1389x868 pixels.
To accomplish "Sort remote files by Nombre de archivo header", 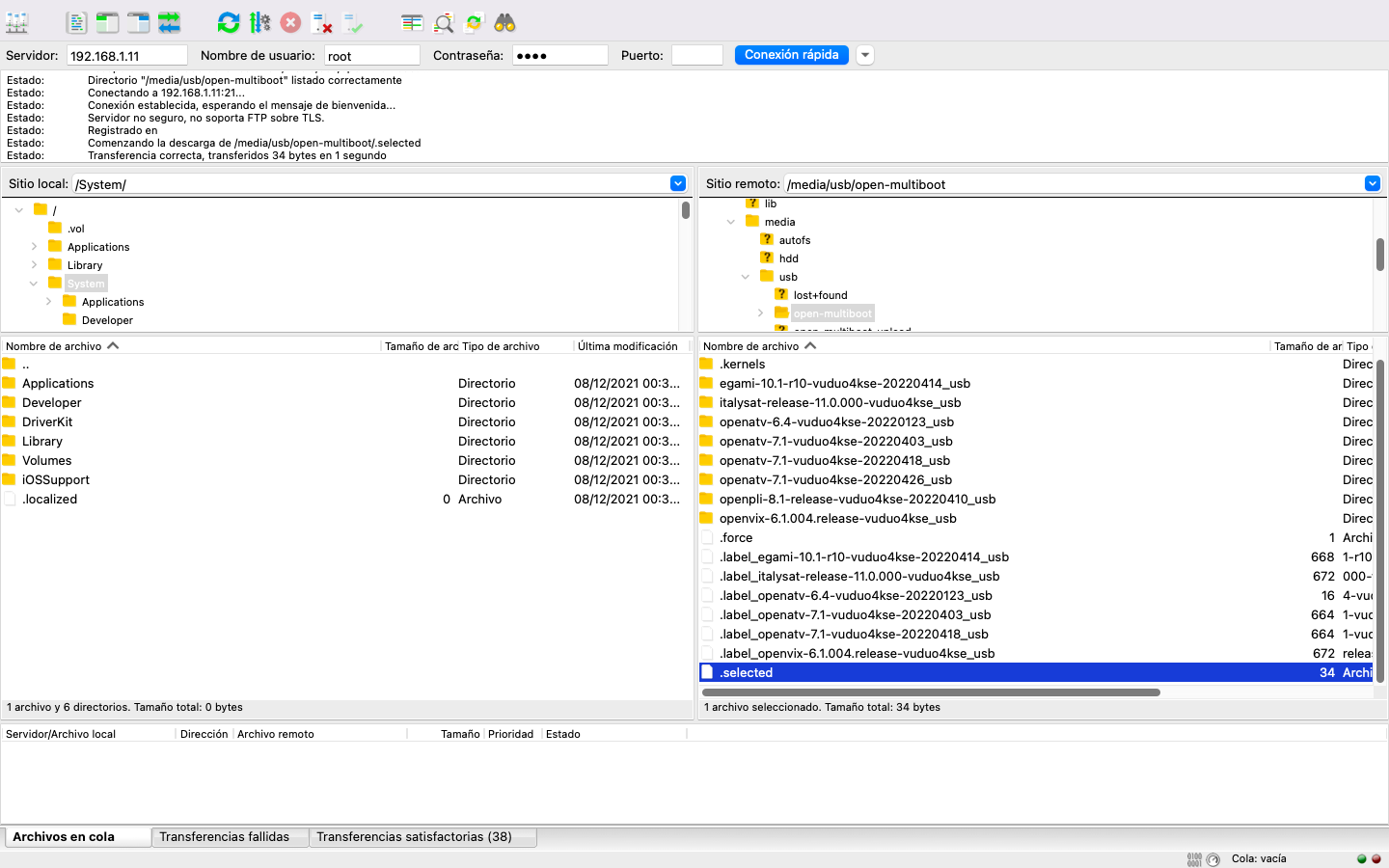I will 751,346.
